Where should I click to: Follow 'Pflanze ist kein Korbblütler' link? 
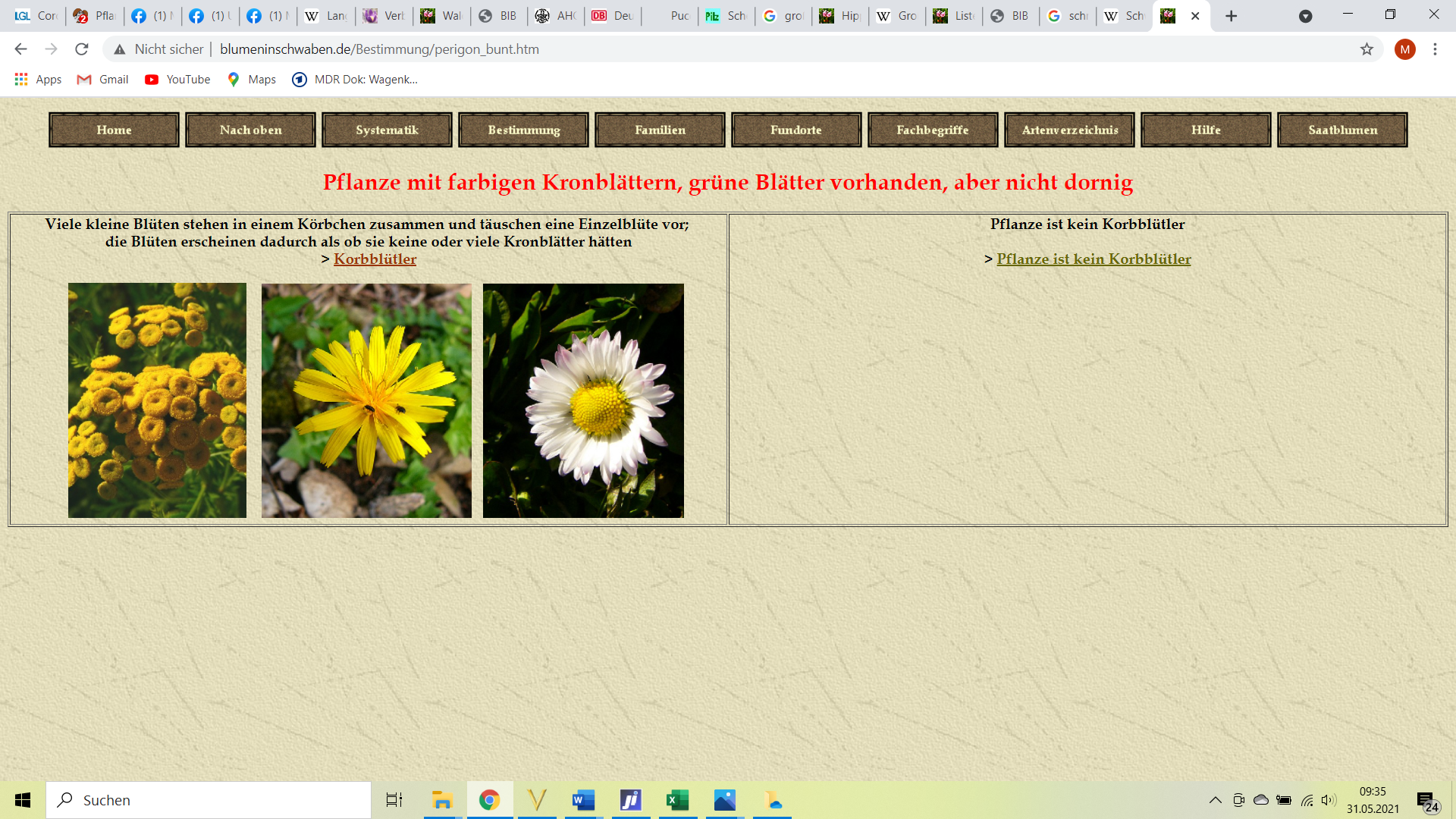coord(1094,259)
